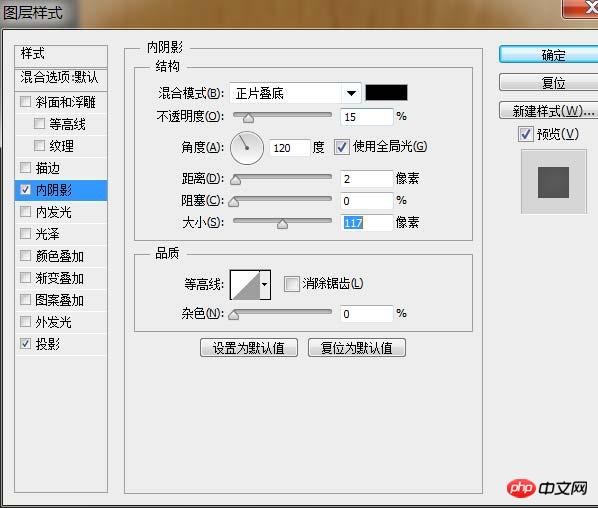Click 新建样式(W) button
The width and height of the screenshot is (598, 508).
click(x=548, y=111)
